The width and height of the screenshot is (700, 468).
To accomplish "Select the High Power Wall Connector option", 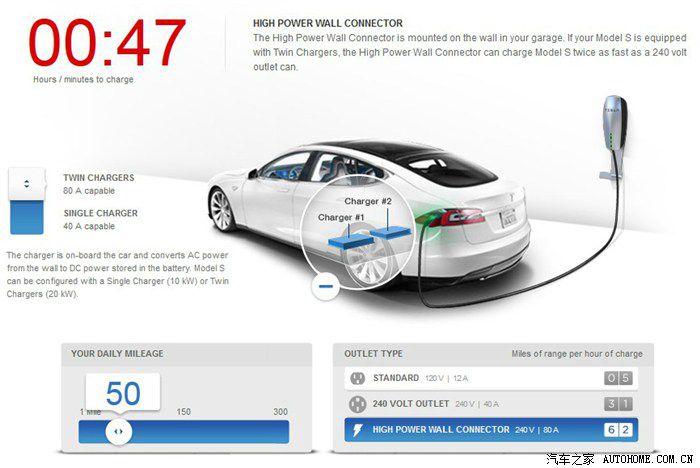I will click(491, 430).
